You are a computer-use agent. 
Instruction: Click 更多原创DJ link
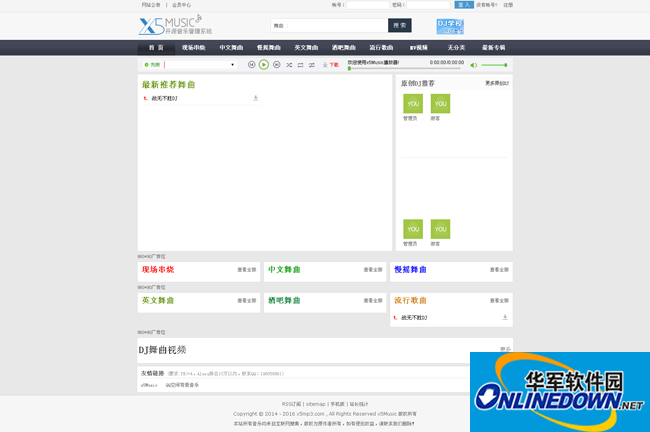click(497, 83)
